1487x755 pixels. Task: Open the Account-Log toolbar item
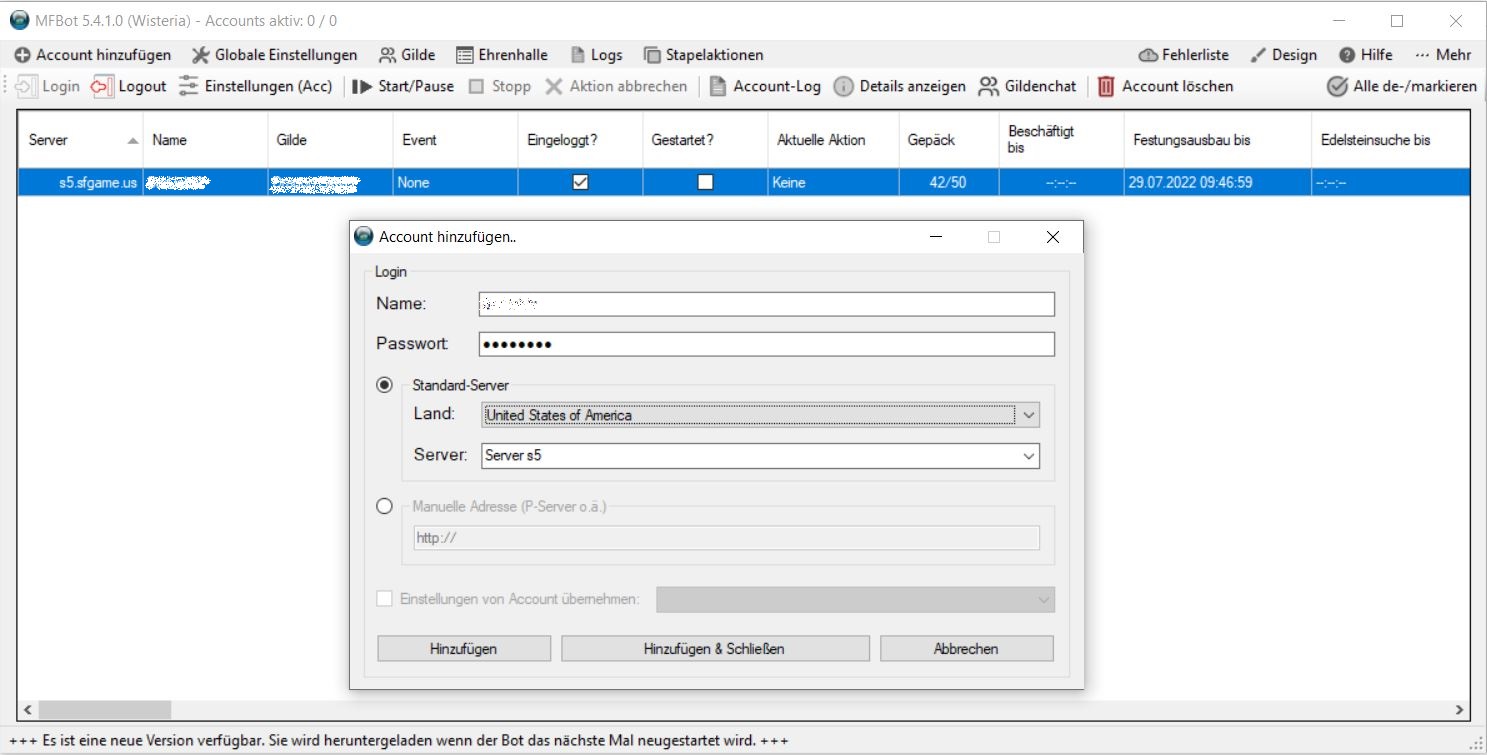[x=765, y=86]
